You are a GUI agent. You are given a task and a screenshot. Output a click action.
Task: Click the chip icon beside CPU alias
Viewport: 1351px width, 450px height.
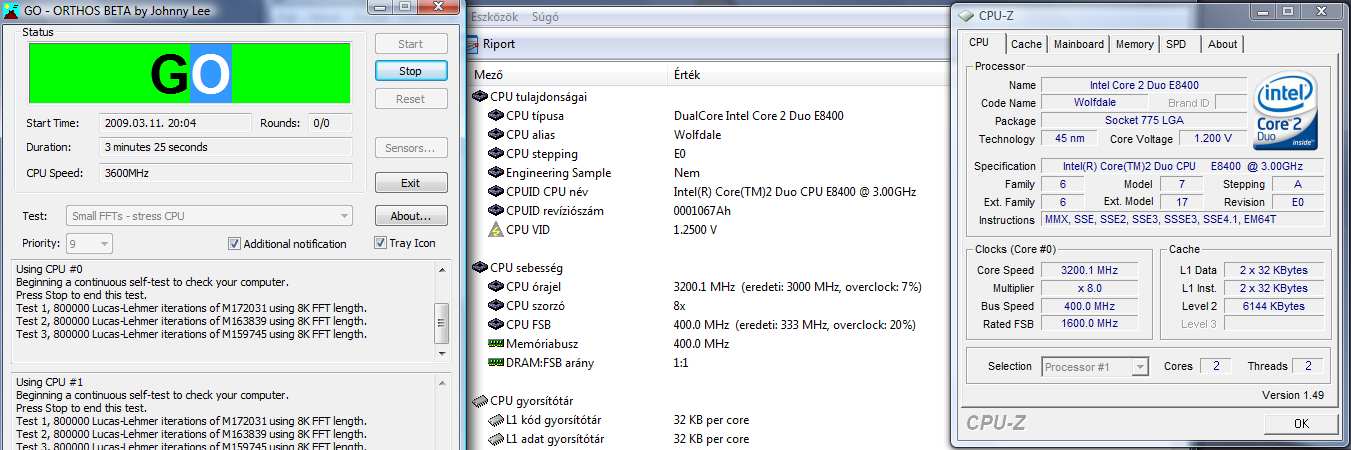pyautogui.click(x=496, y=135)
